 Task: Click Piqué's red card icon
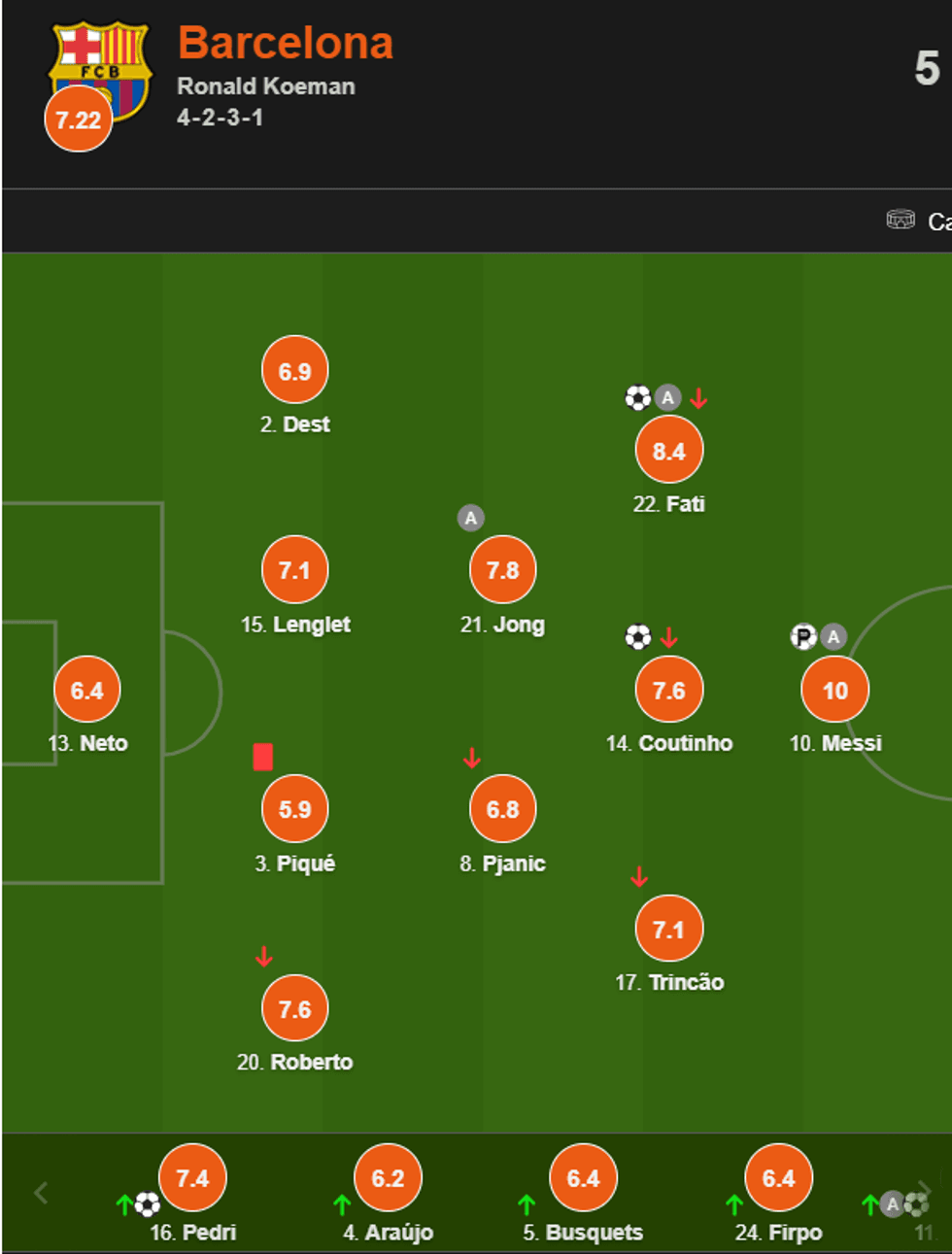262,757
